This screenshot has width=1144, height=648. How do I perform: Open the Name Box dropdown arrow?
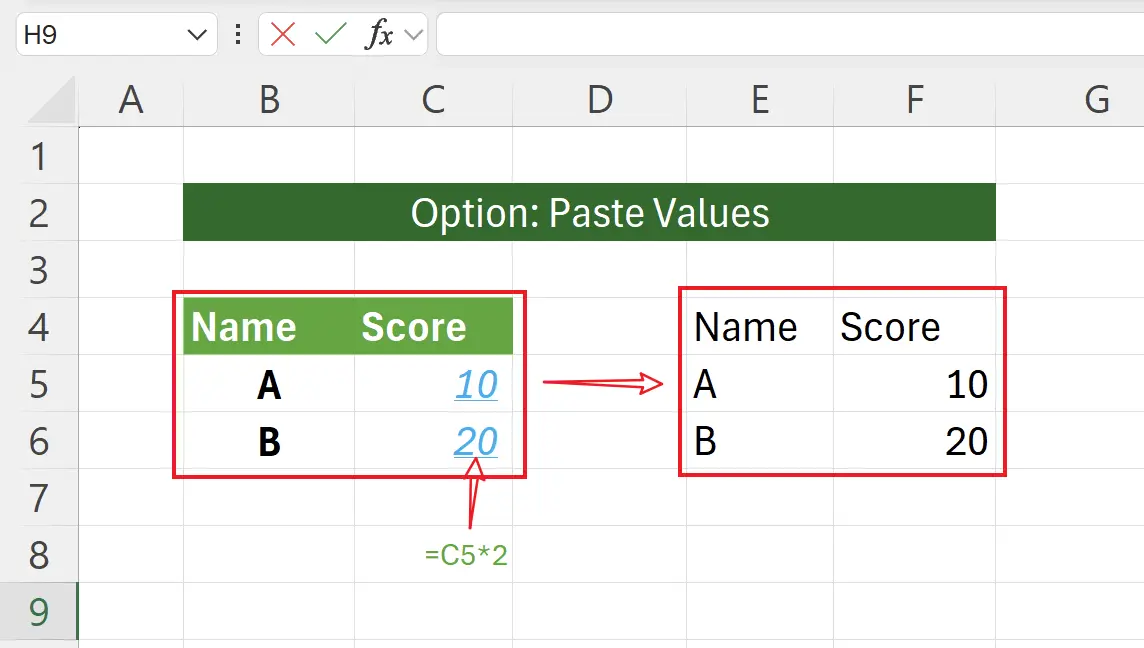point(196,34)
